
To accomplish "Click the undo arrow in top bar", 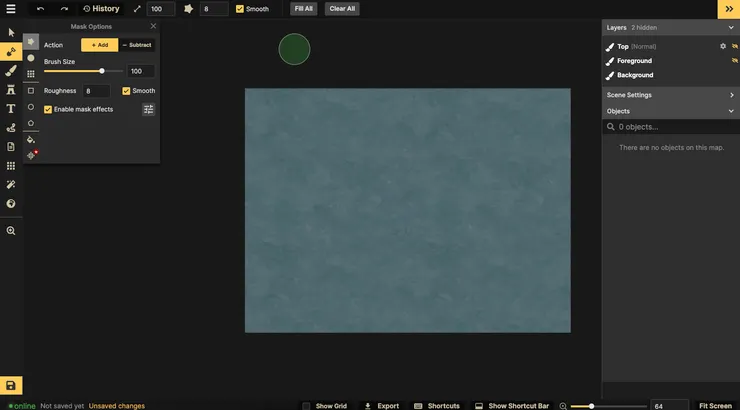I will [x=41, y=9].
